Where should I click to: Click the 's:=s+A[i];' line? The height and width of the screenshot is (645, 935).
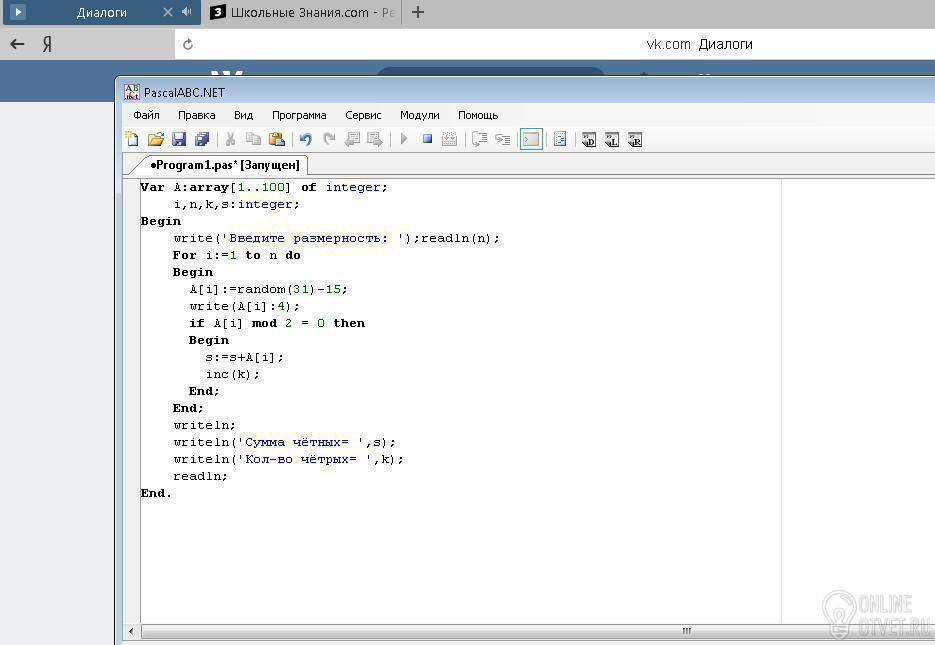[244, 357]
